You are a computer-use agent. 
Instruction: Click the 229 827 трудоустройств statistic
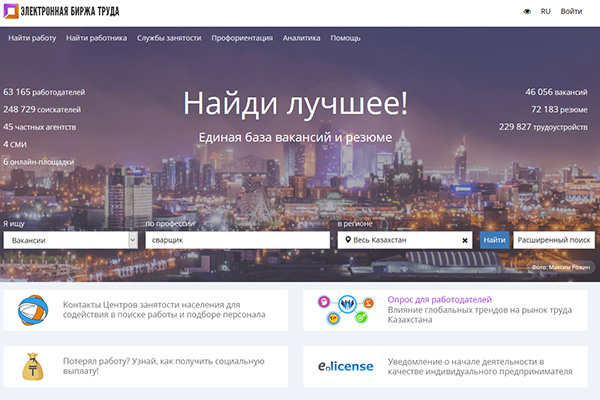[x=543, y=127]
